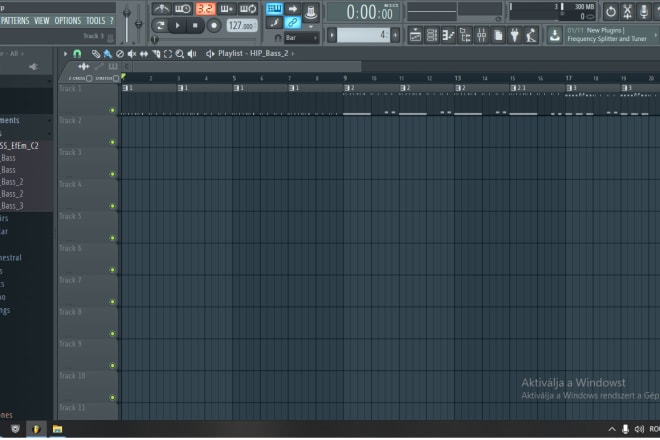
Task: Open the Channel rack icon
Action: pyautogui.click(x=432, y=35)
